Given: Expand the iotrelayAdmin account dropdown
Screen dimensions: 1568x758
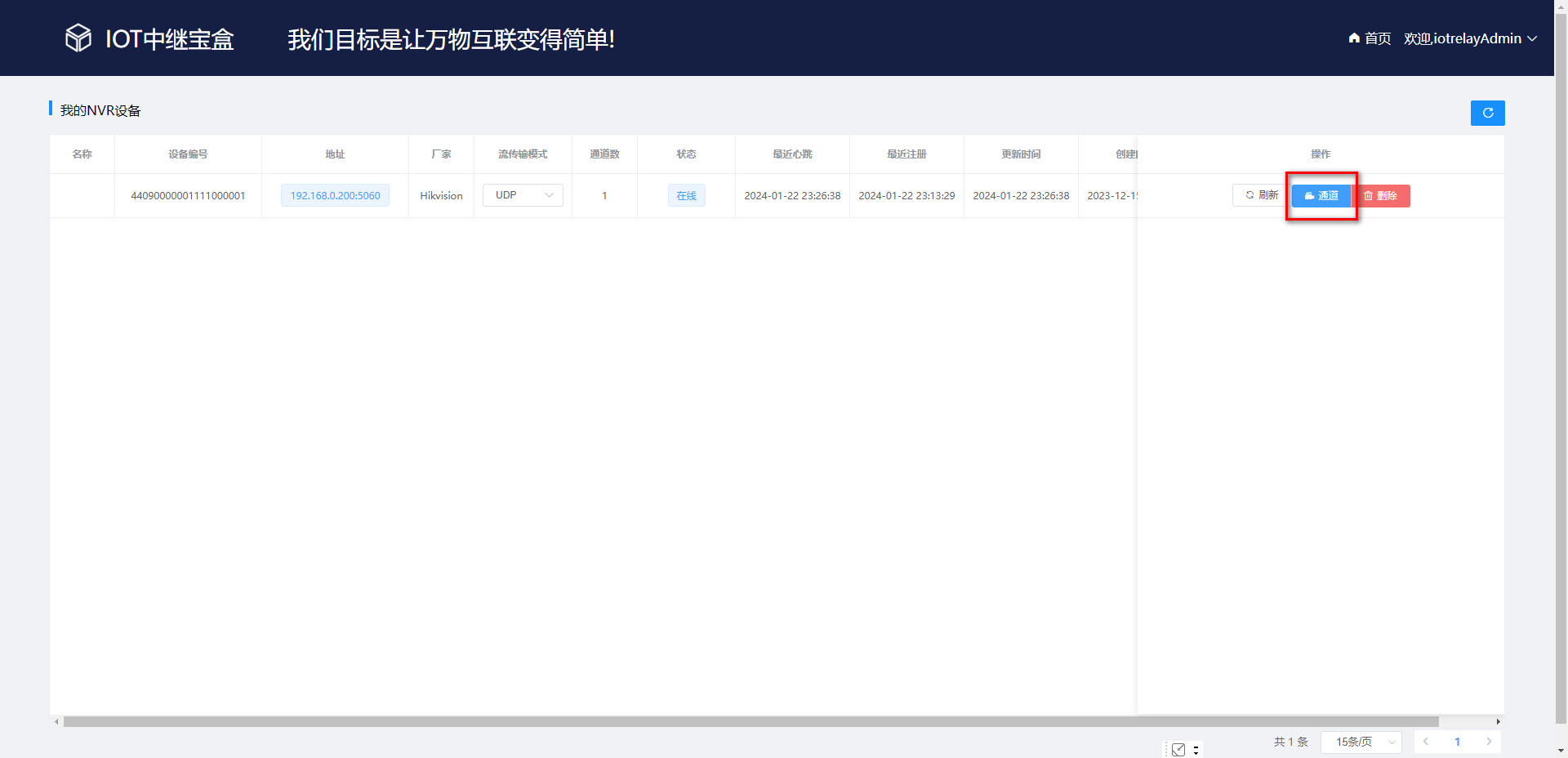Looking at the screenshot, I should pos(1534,38).
